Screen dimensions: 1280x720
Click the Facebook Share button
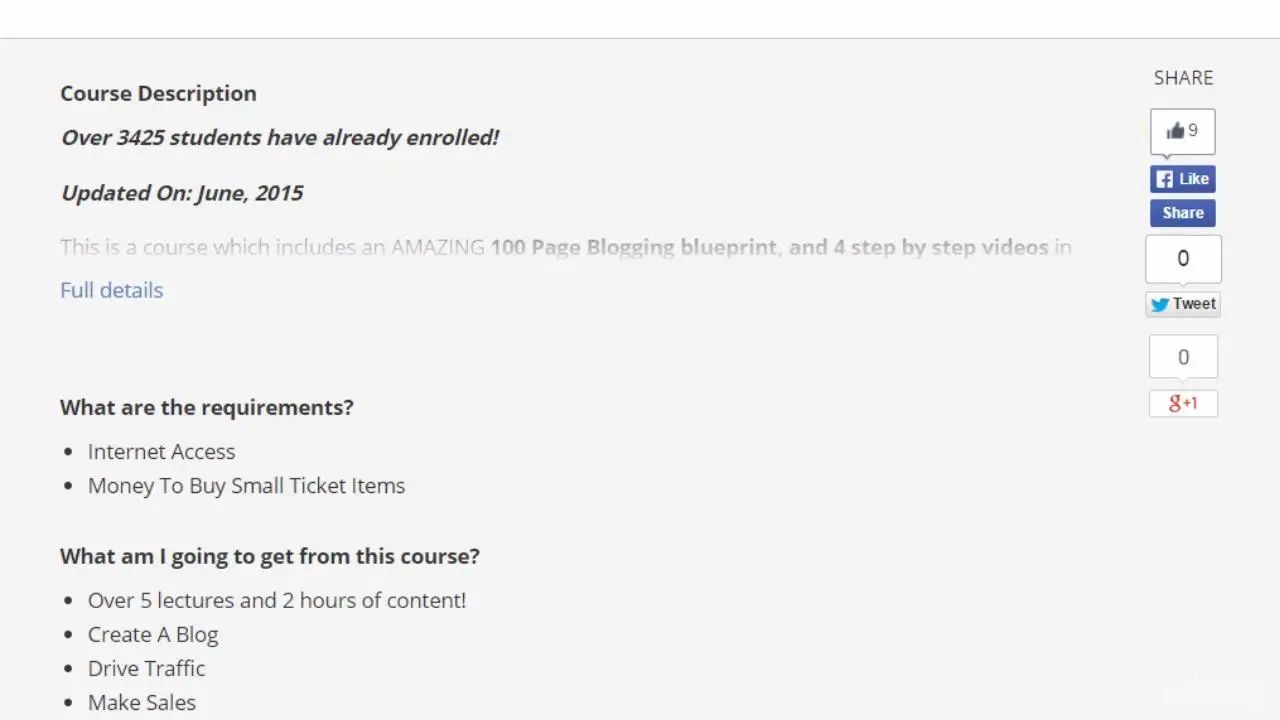point(1183,213)
